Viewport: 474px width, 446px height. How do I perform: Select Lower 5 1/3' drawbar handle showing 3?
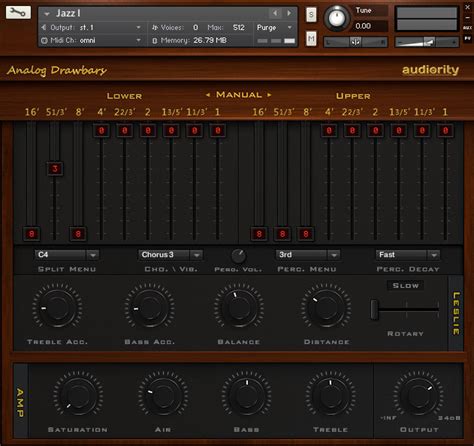click(55, 169)
